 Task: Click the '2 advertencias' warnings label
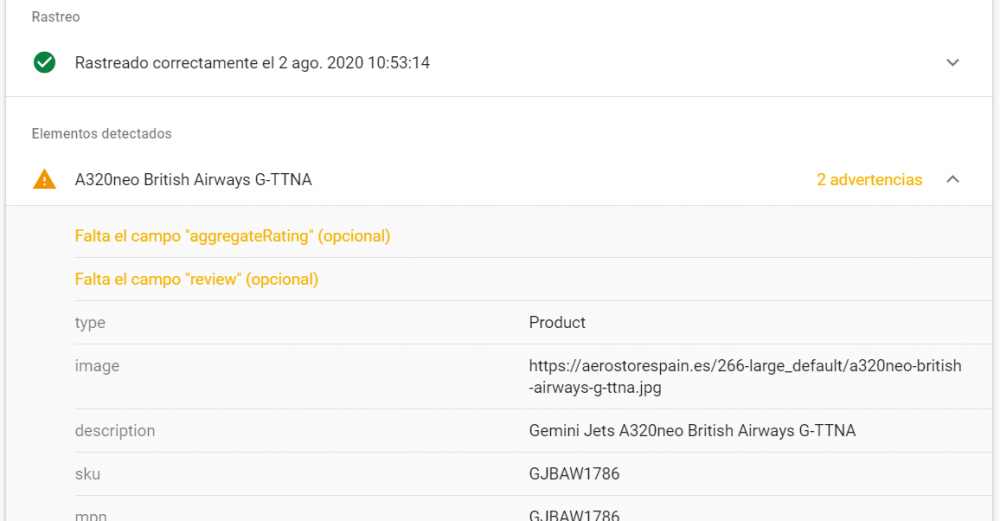869,180
